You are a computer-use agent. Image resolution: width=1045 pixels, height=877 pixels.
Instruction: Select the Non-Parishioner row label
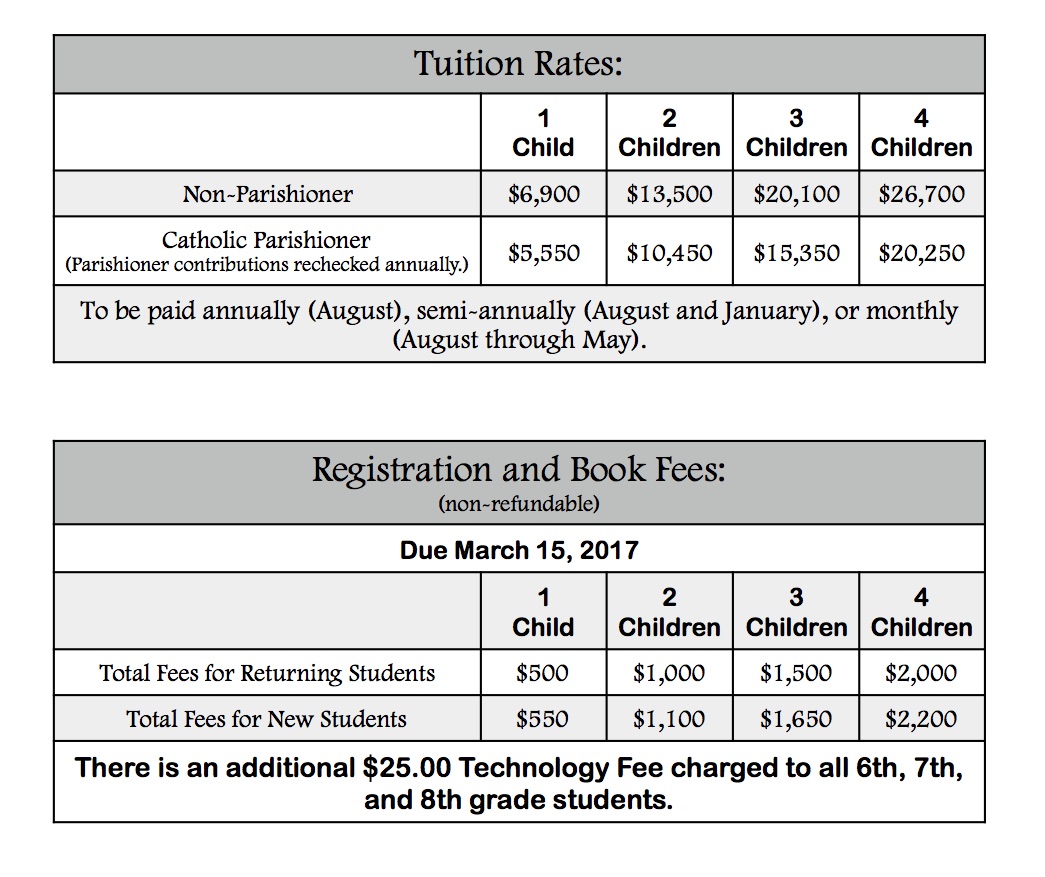click(267, 194)
